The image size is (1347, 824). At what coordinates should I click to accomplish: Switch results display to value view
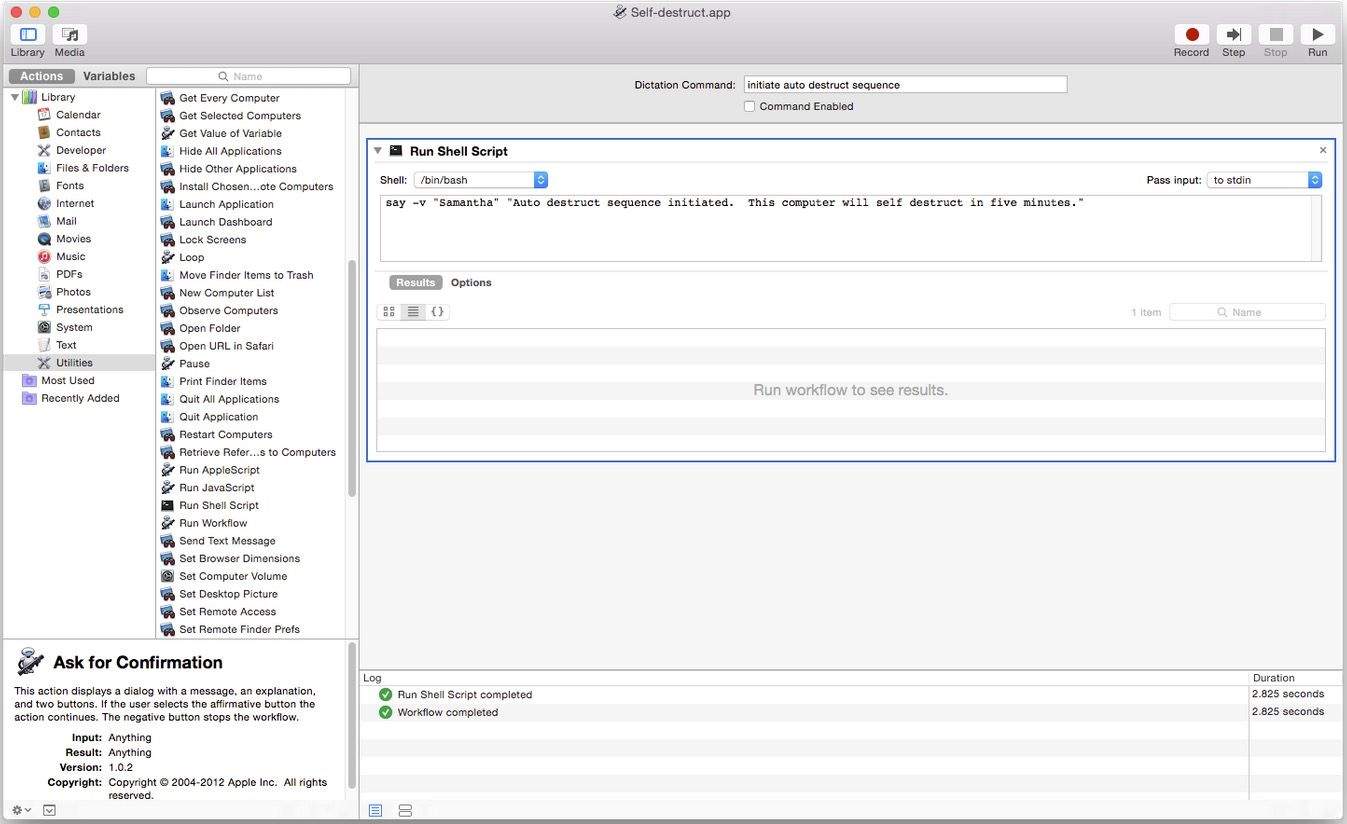point(436,311)
